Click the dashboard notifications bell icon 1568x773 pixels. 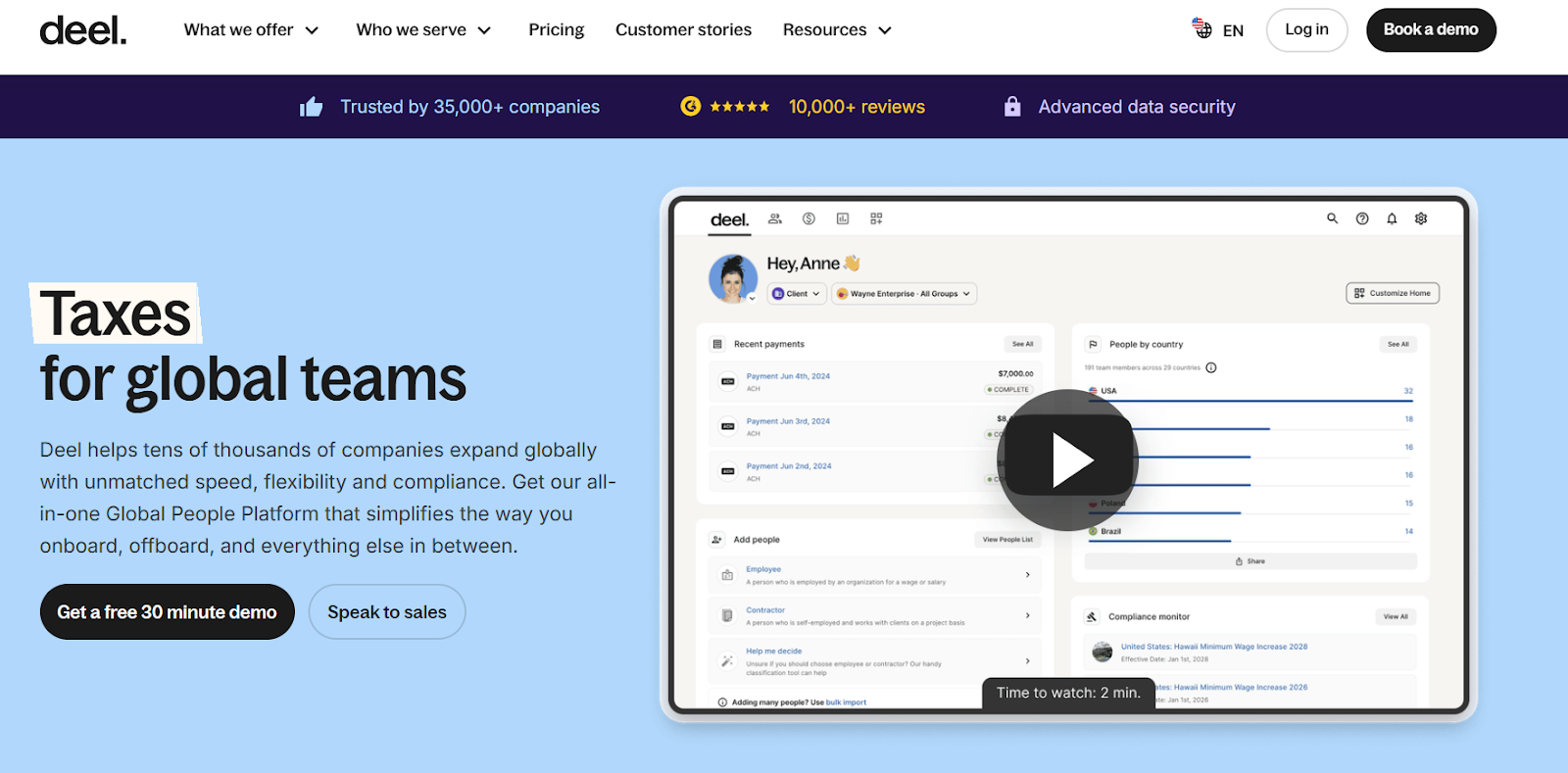1392,218
